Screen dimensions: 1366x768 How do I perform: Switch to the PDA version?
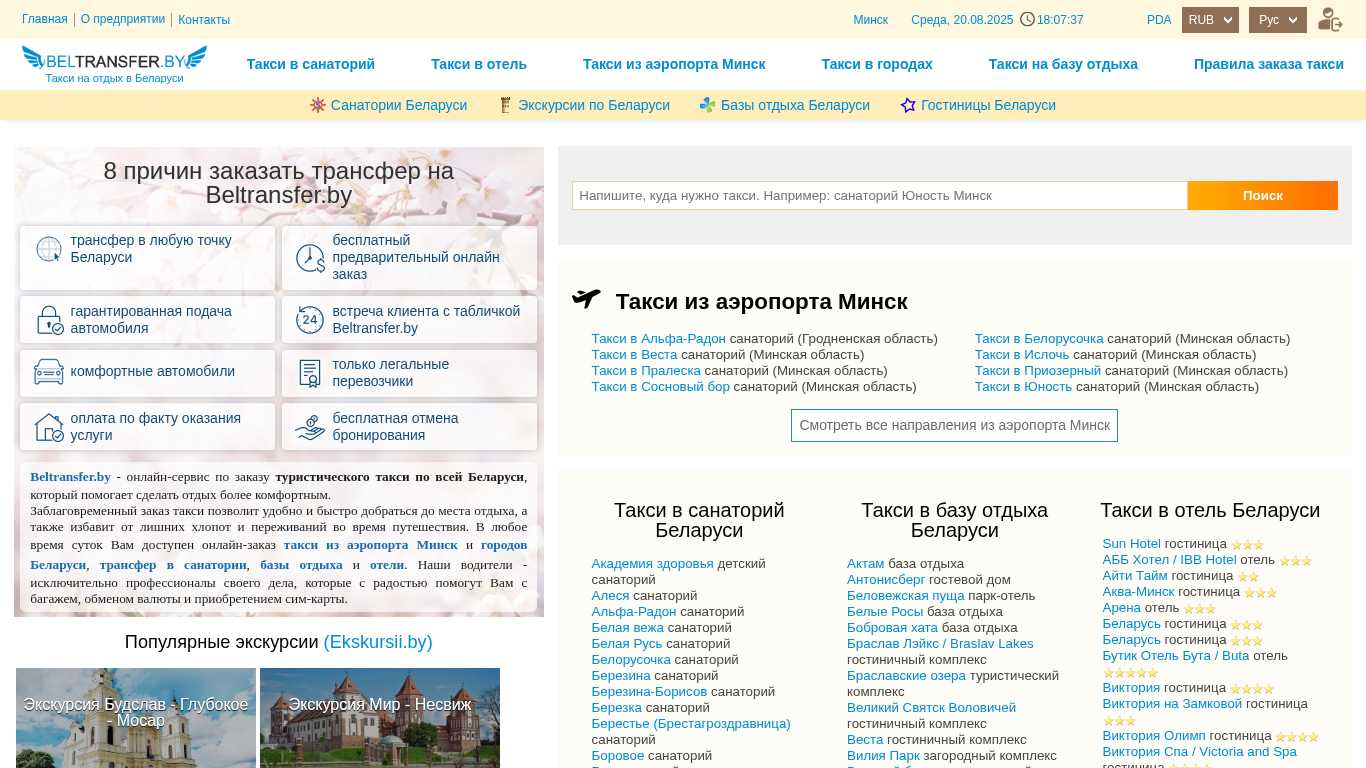coord(1159,20)
